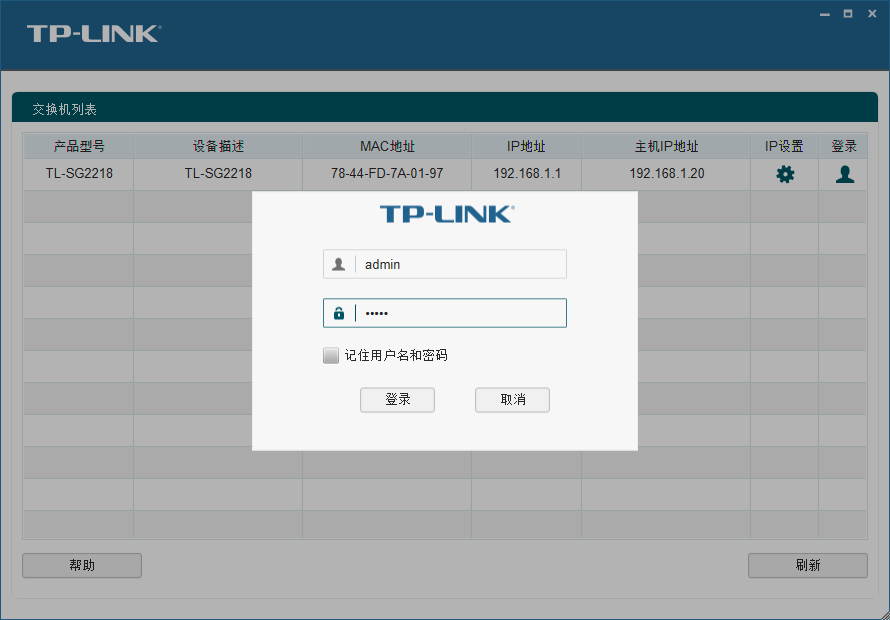Select host IP 192.168.1.20 cell
The height and width of the screenshot is (620, 890).
(666, 174)
